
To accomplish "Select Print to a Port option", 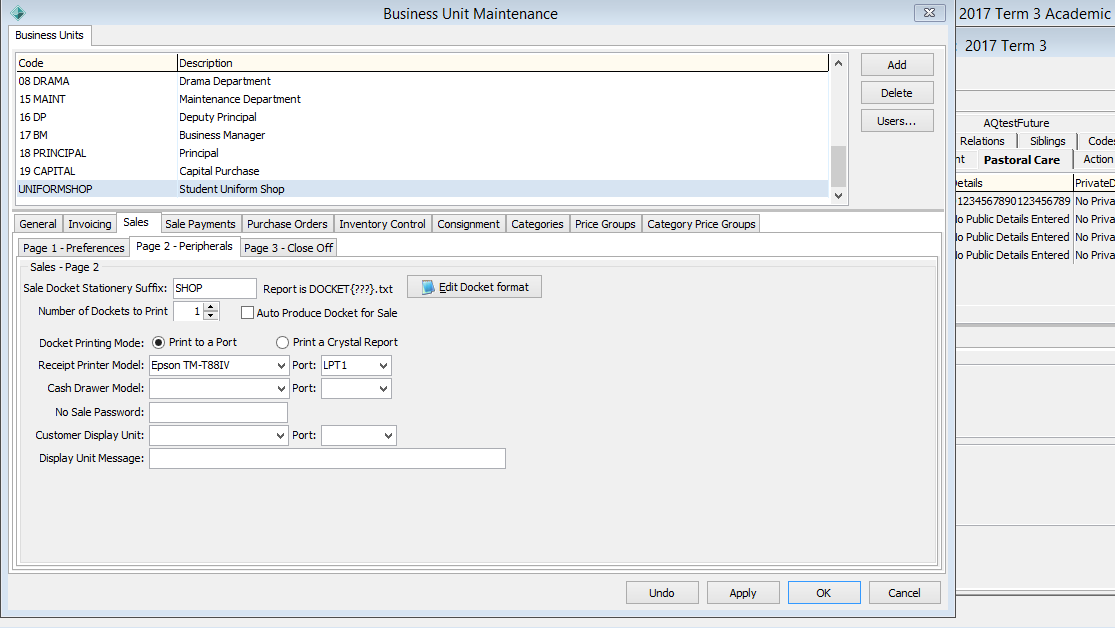I will [x=159, y=342].
